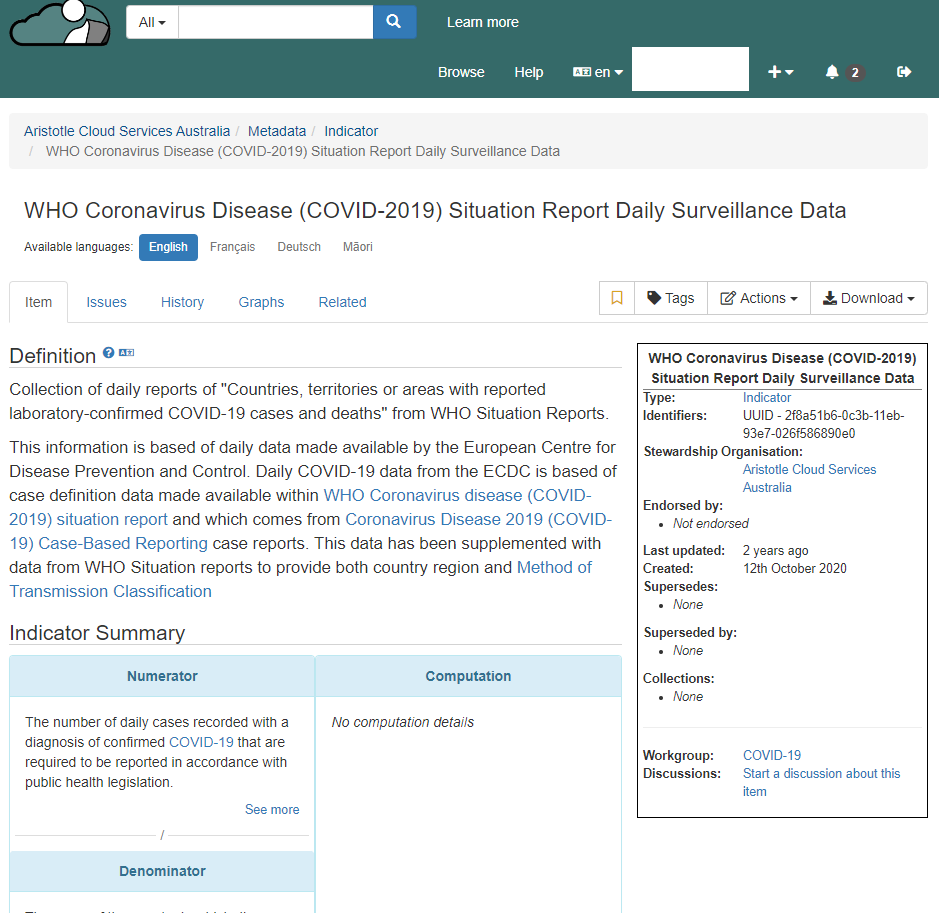Open the plus create menu
Screen dimensions: 944x913
(780, 72)
